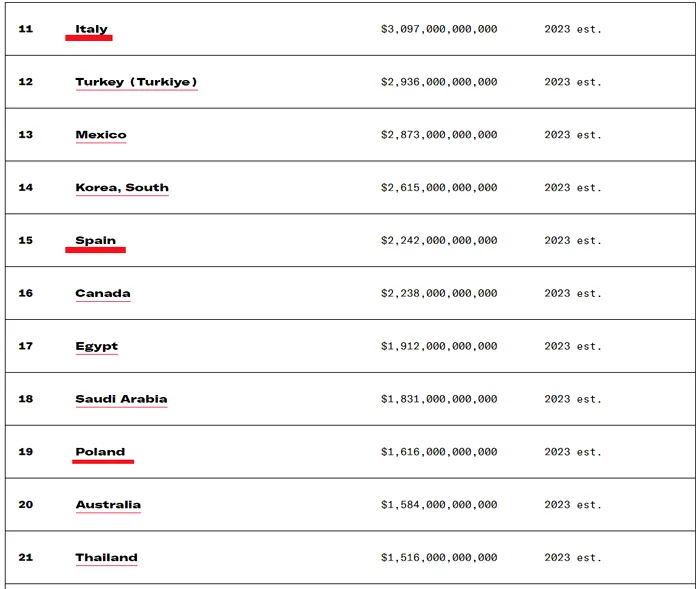Click the 2023 est. date in Mexico row

(573, 135)
